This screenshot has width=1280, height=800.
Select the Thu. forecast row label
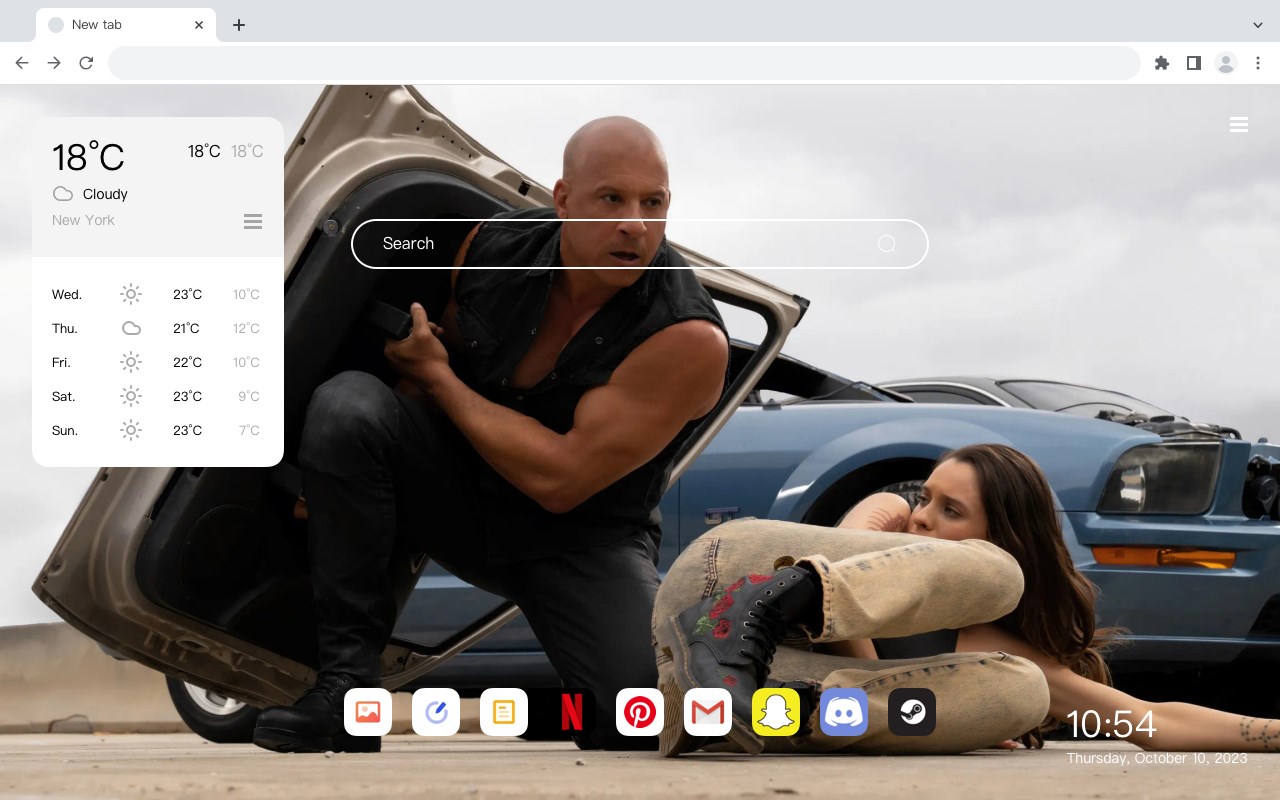click(x=65, y=329)
